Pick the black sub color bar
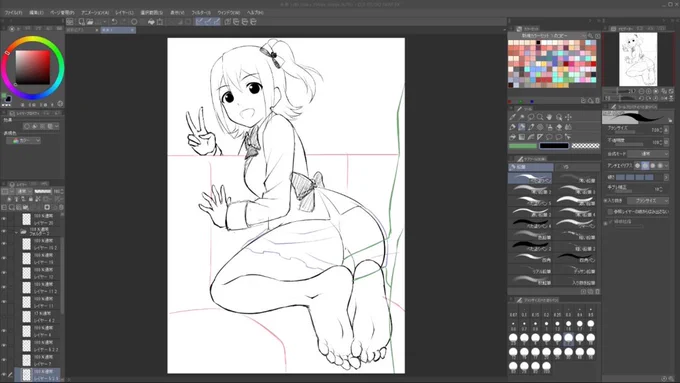Image resolution: width=680 pixels, height=383 pixels. (x=554, y=146)
